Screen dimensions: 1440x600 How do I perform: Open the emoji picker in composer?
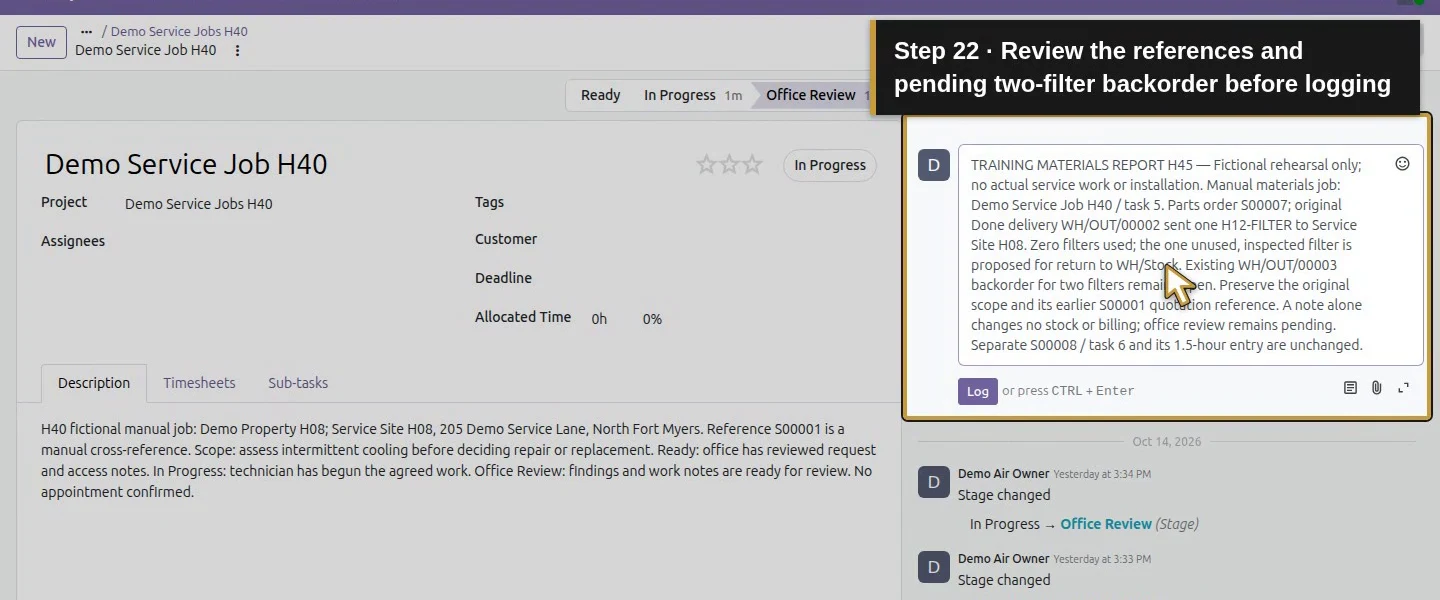pos(1402,164)
